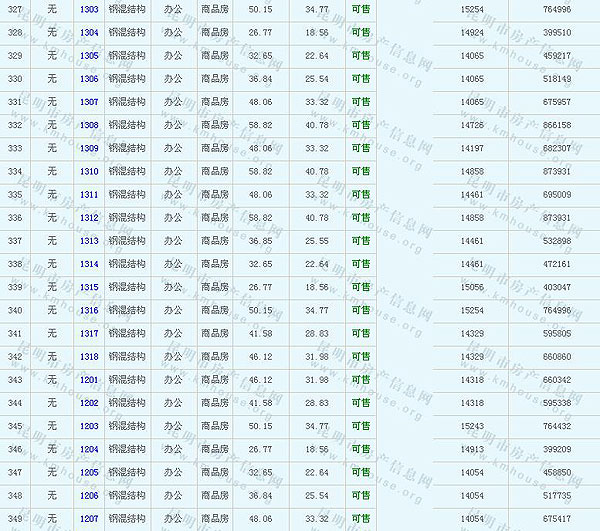Screen dimensions: 600x531
Task: Select the 1317 room link
Action: click(89, 334)
